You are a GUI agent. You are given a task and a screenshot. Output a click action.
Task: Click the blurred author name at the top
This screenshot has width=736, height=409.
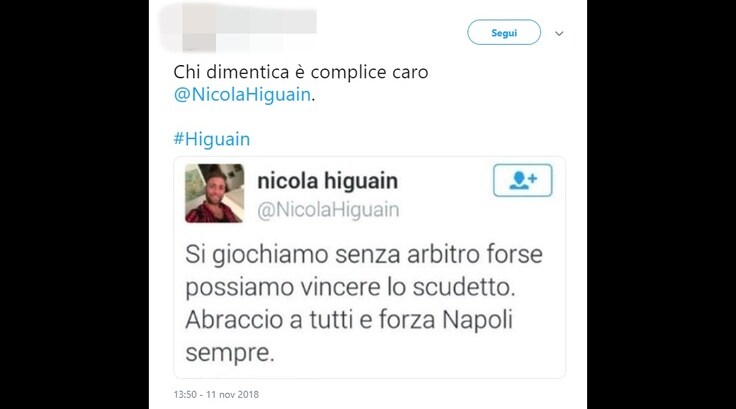267,19
